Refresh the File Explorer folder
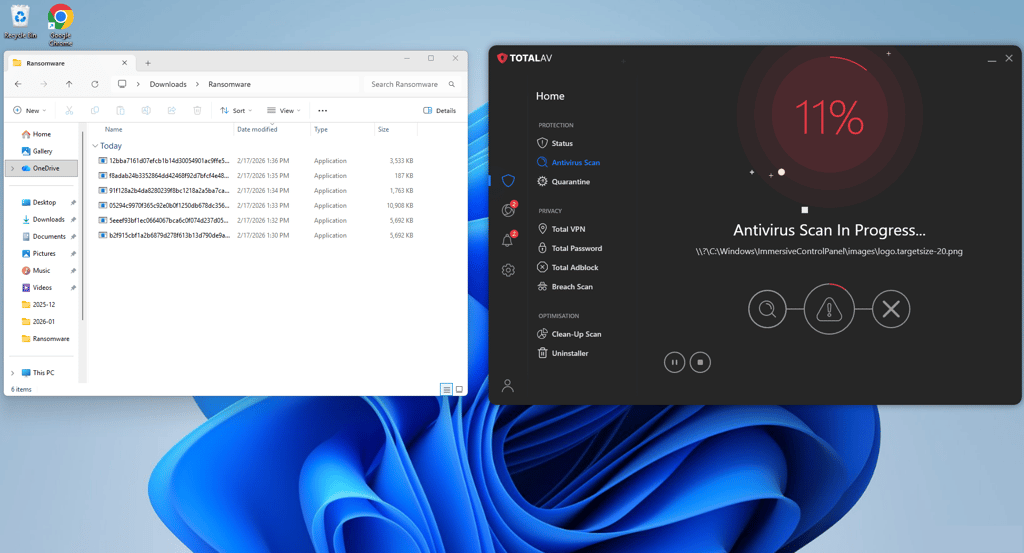Screen dimensions: 1024x553 coord(95,84)
